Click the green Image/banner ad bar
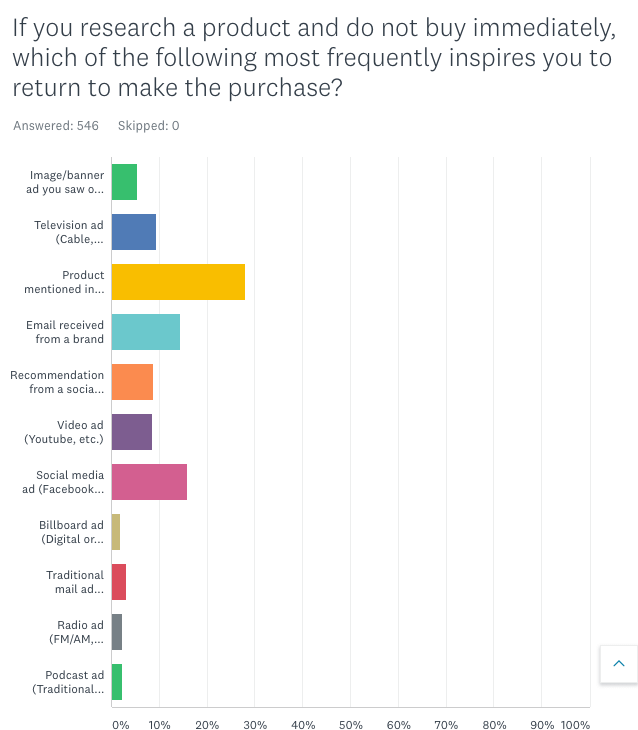This screenshot has width=638, height=730. pyautogui.click(x=124, y=182)
